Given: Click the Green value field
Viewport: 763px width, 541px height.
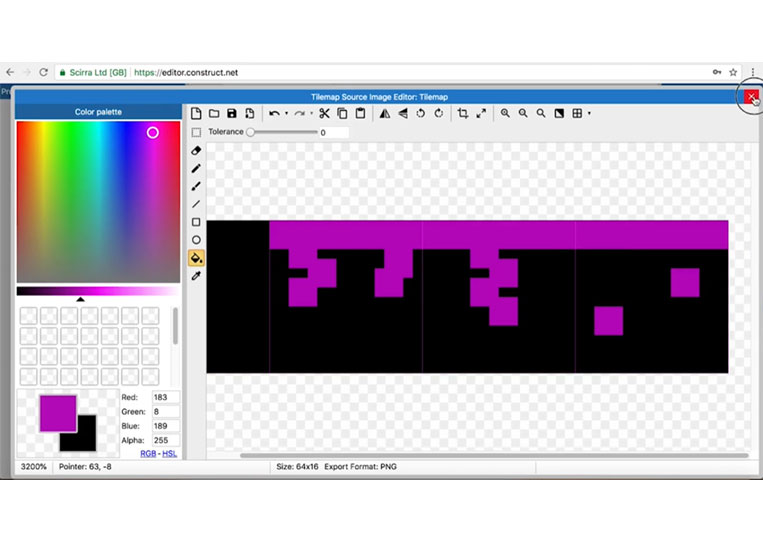Looking at the screenshot, I should pyautogui.click(x=166, y=412).
